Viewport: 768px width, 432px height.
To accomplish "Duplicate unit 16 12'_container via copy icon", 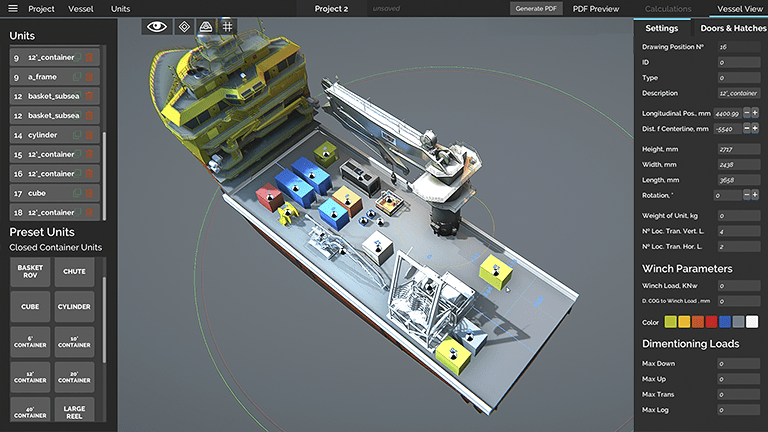I will (x=77, y=173).
